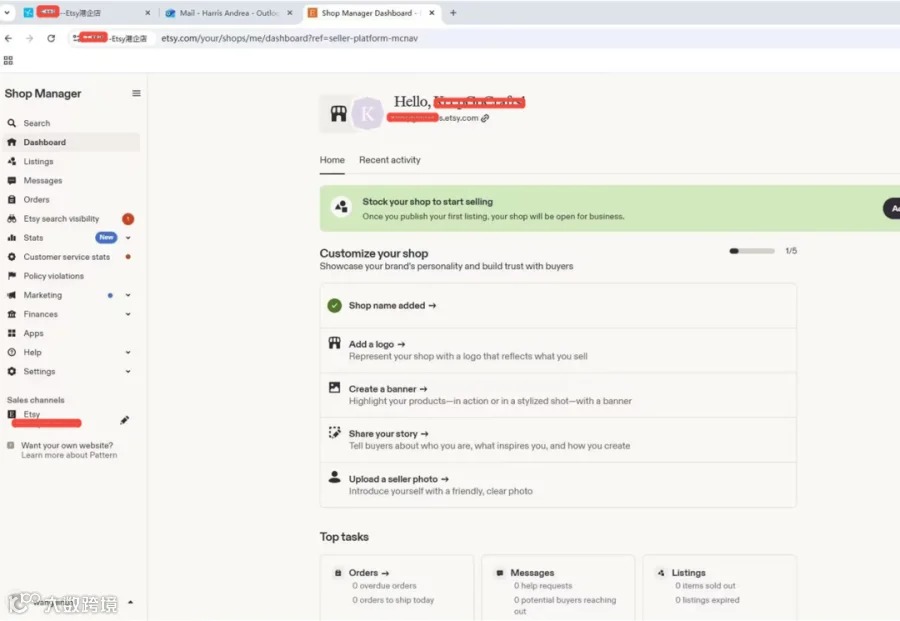Click the storefront icon beside Add a logo
Viewport: 900px width, 621px height.
point(334,343)
